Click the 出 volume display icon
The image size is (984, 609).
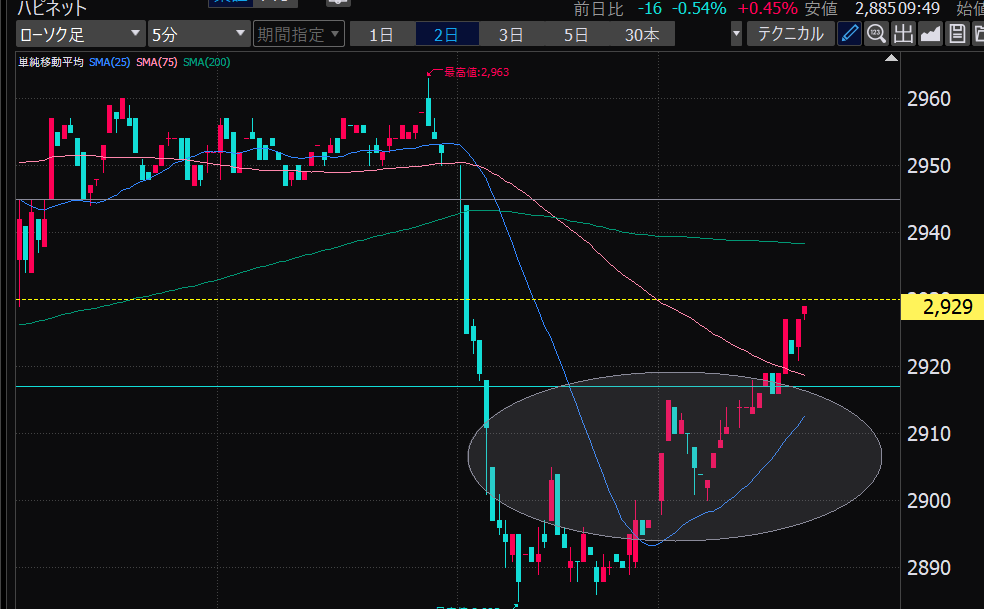[903, 34]
